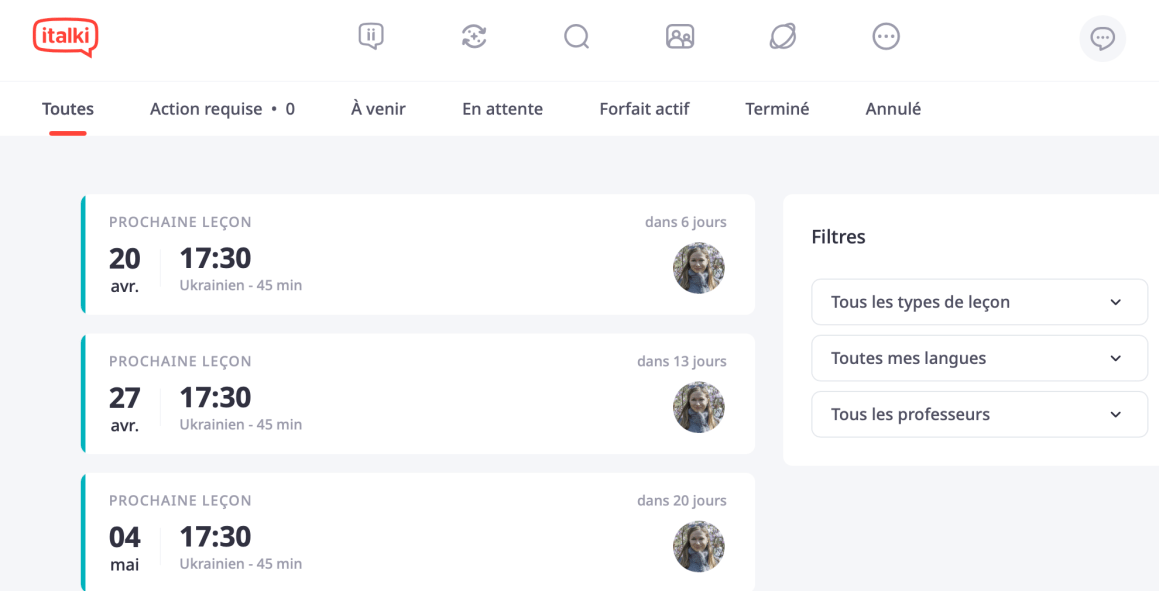Open the messages chat bubble icon
The height and width of the screenshot is (591, 1159).
1102,39
